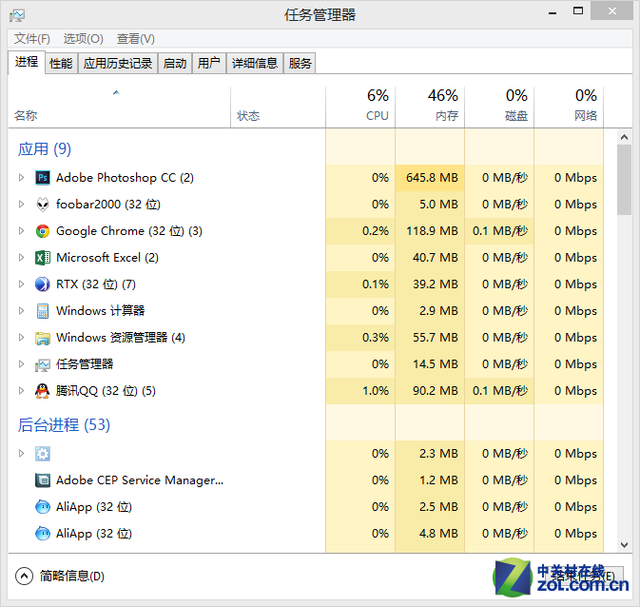Select the Google Chrome (32 位) (3) name
Screen dimensions: 640x607
coord(129,231)
